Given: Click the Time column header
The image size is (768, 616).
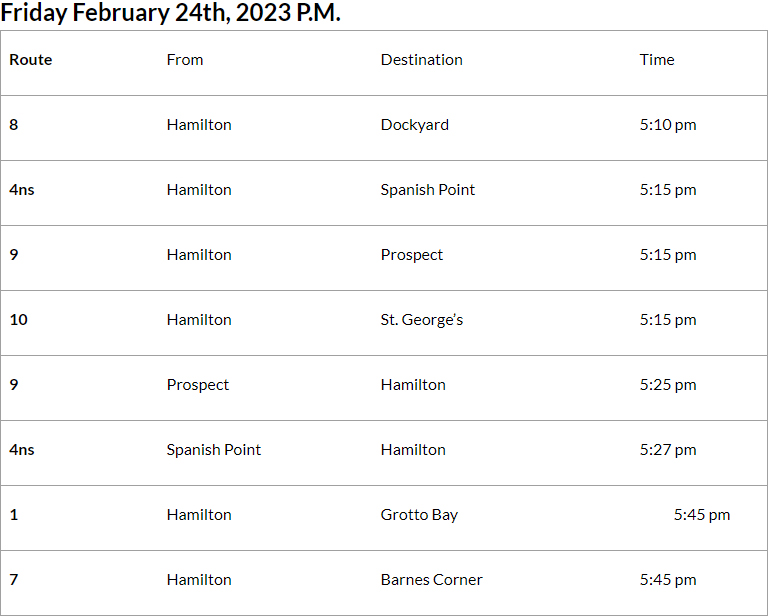Looking at the screenshot, I should click(657, 60).
